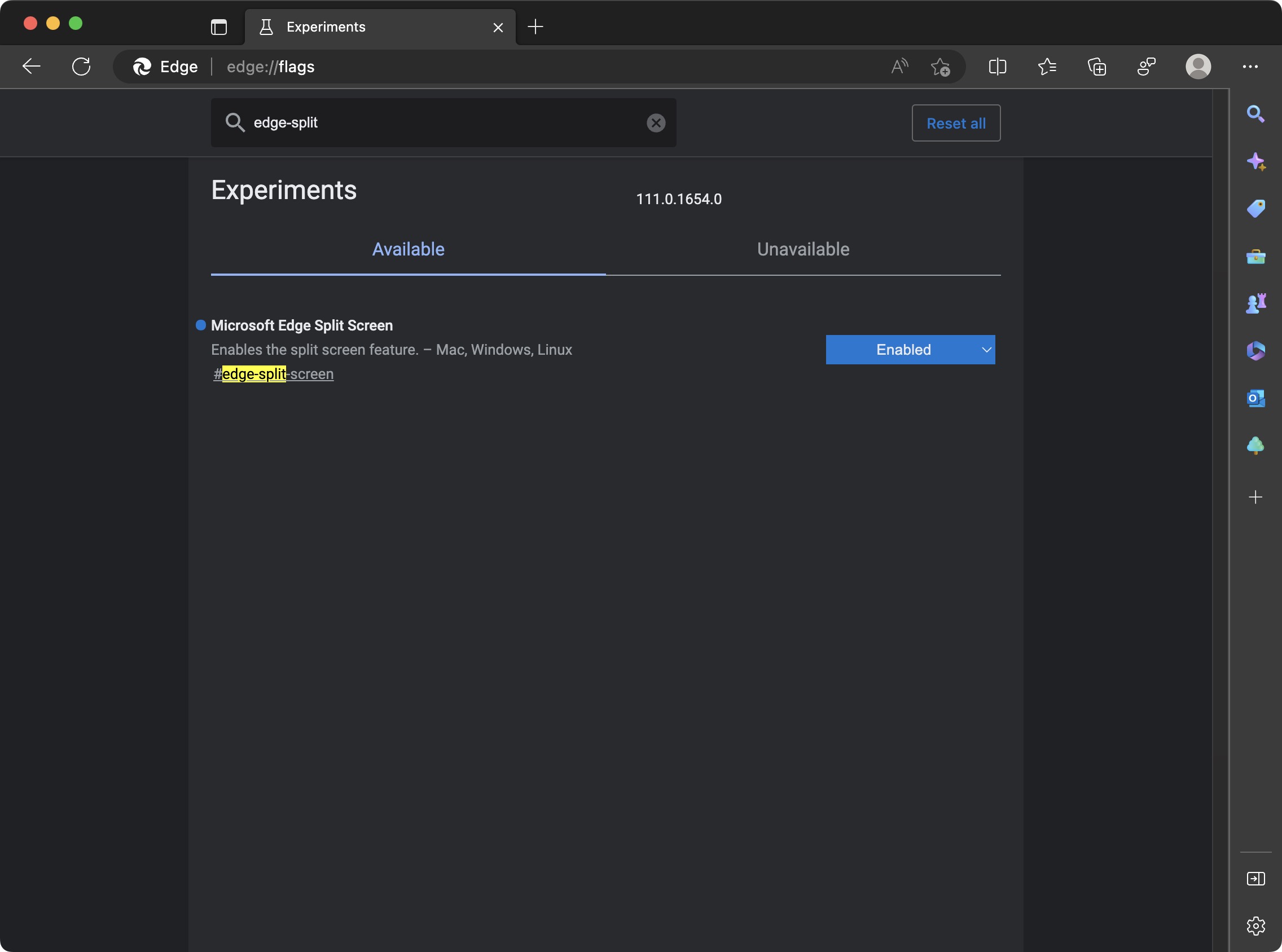The width and height of the screenshot is (1282, 952).
Task: Click the split screen toolbar icon
Action: point(997,67)
